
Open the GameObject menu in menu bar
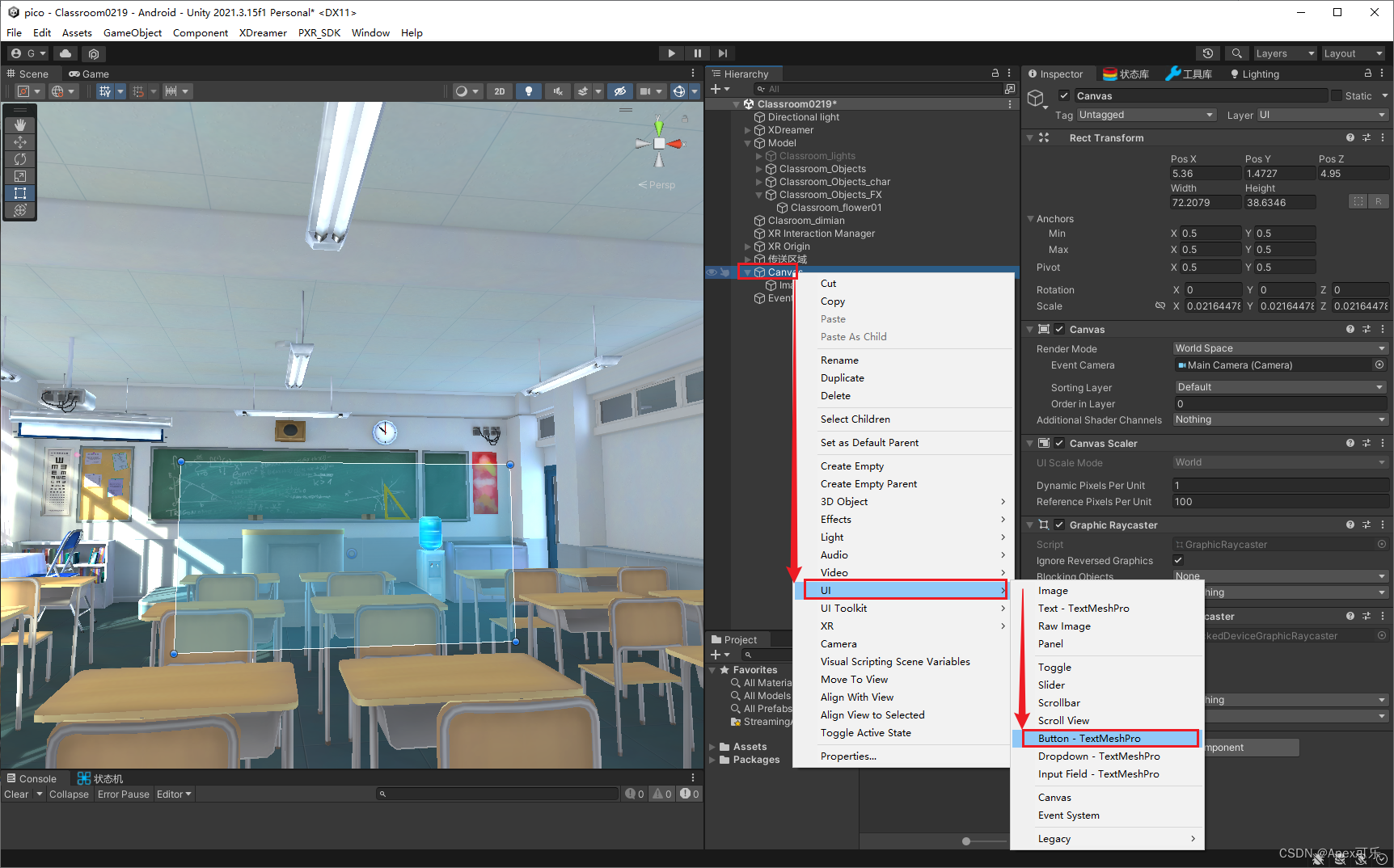point(133,33)
